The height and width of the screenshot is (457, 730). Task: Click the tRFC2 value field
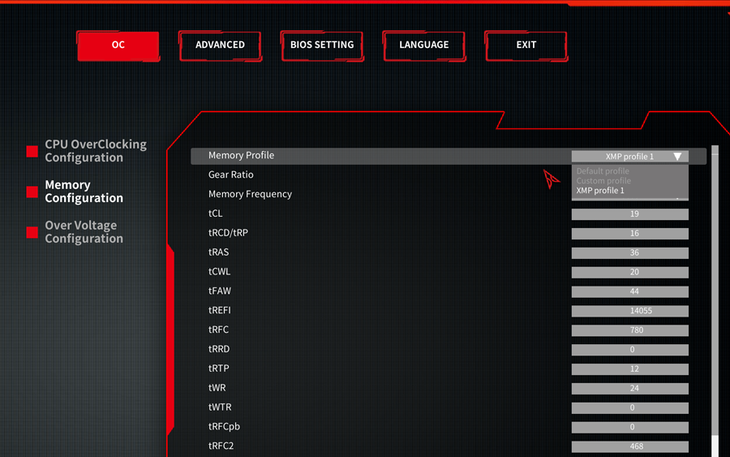(630, 446)
